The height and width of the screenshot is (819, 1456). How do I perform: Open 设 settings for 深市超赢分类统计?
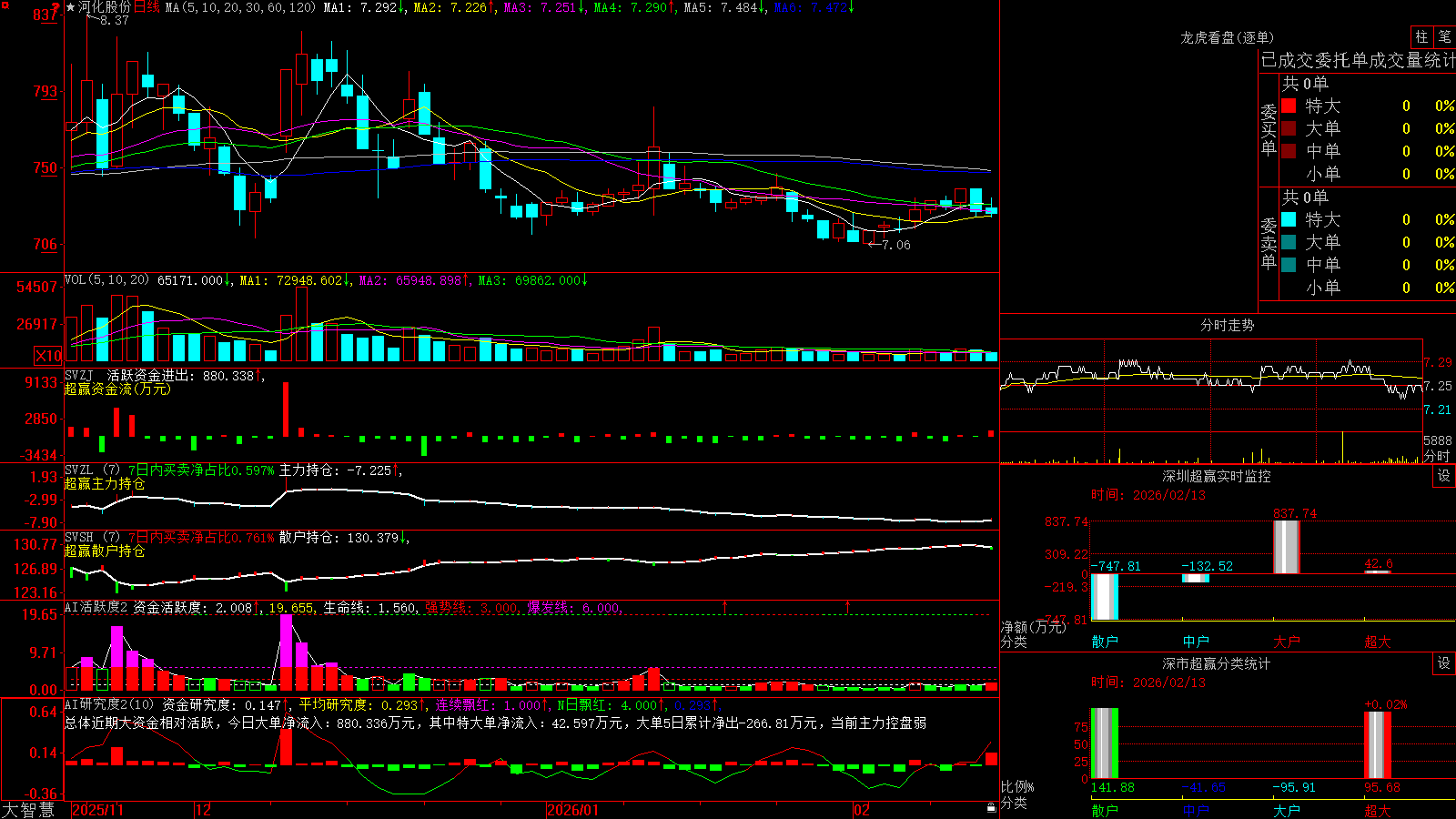pos(1444,663)
